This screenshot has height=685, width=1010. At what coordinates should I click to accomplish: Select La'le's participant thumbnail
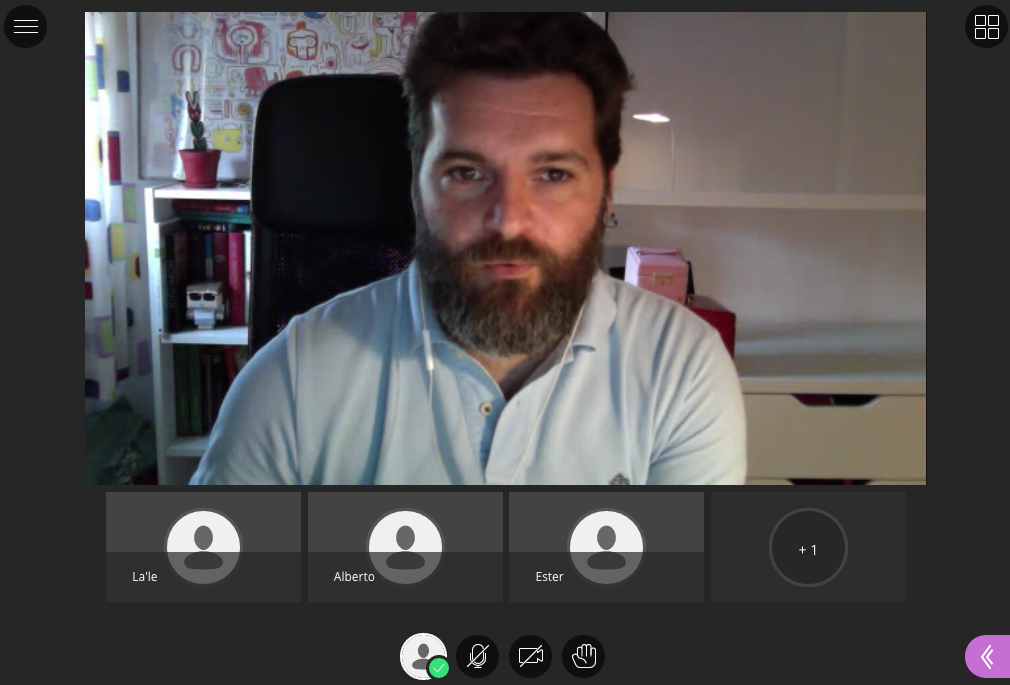[204, 547]
